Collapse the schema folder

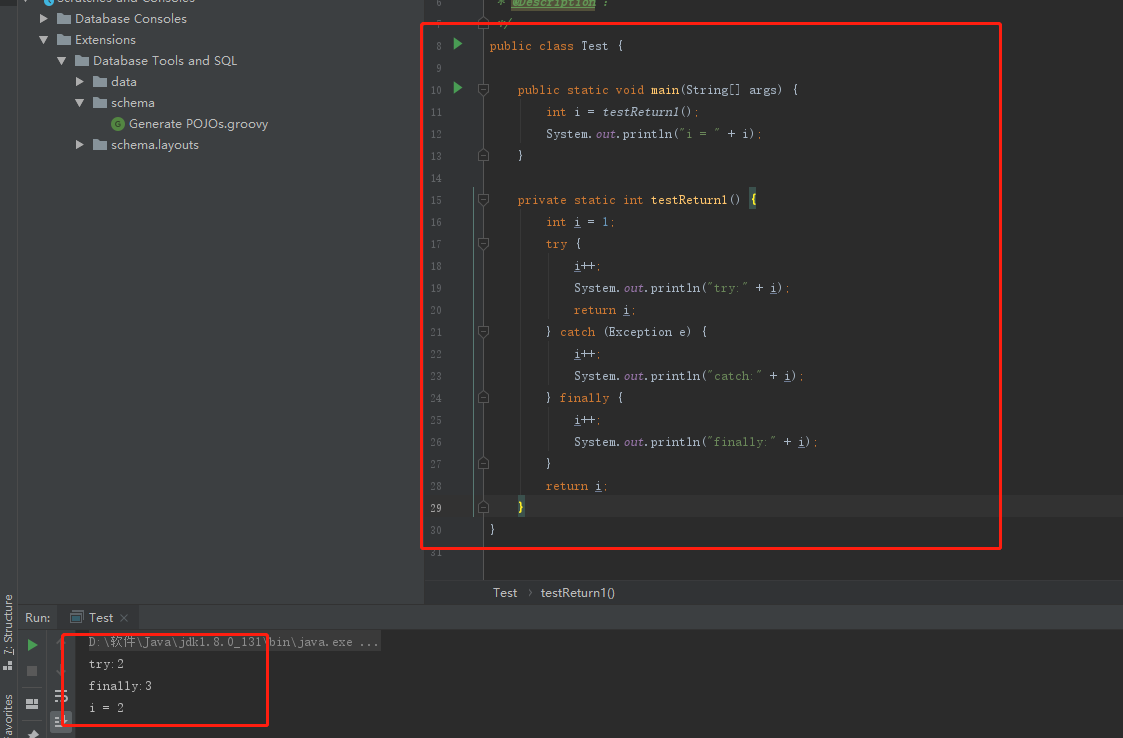click(79, 102)
